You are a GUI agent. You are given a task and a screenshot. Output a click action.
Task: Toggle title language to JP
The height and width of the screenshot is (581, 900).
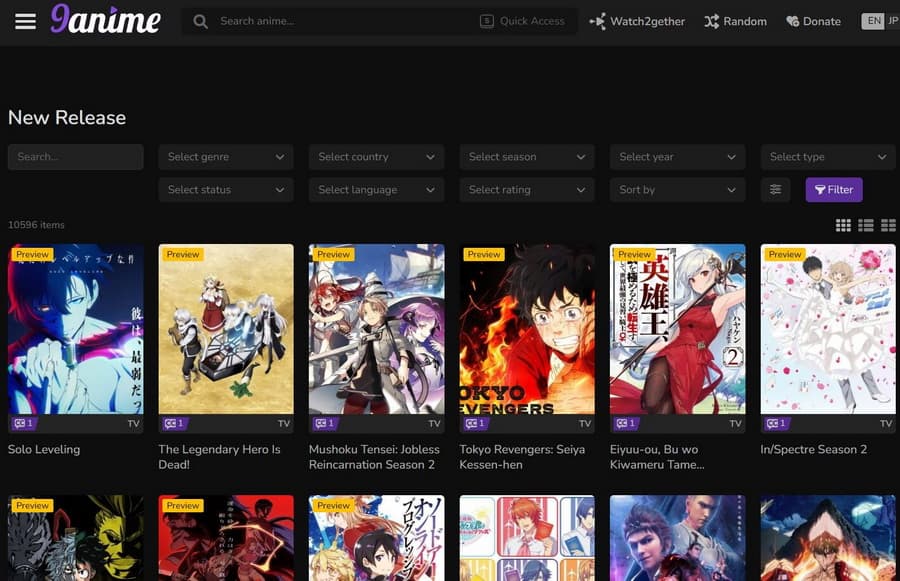892,21
